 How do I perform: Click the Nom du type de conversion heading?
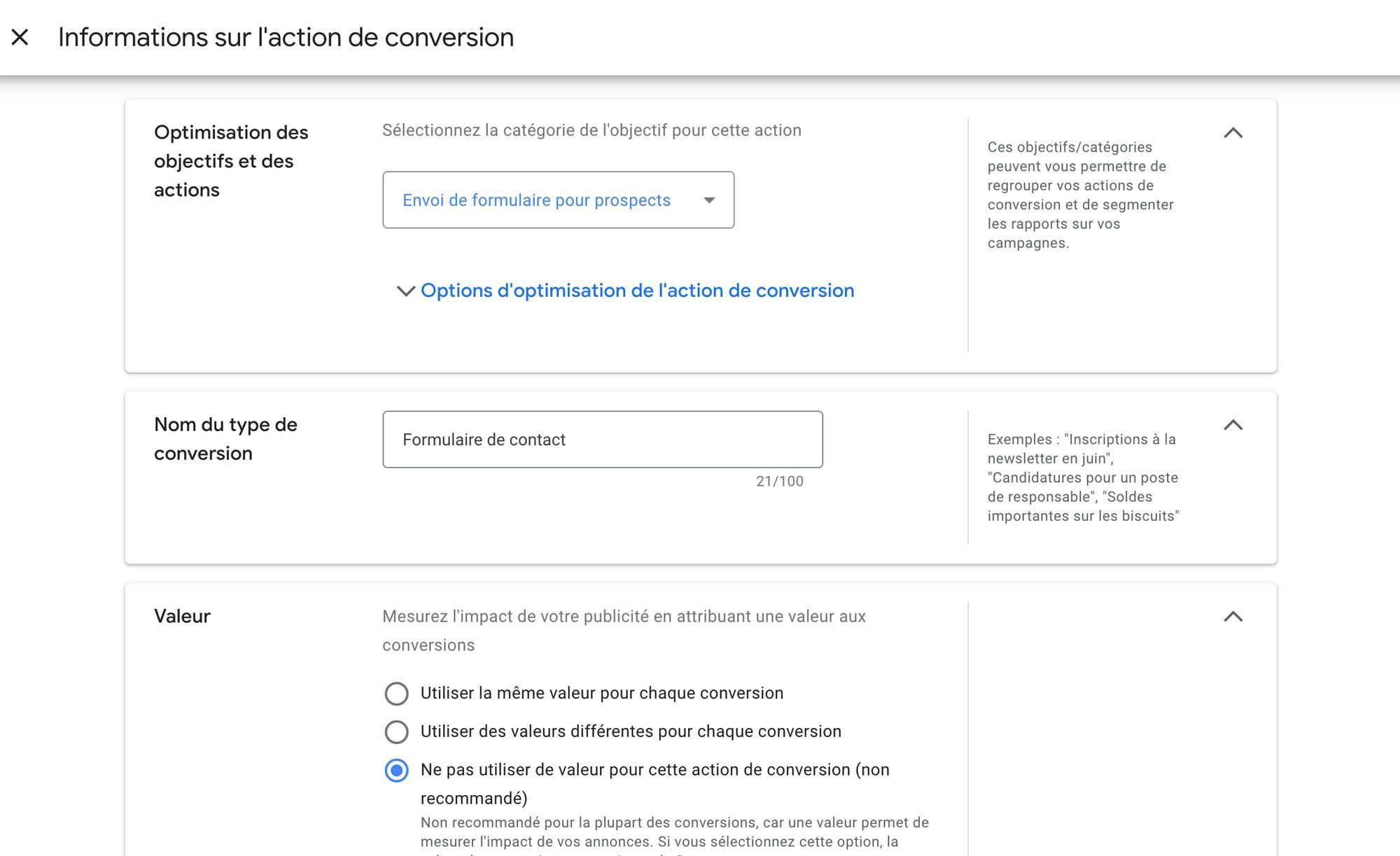[x=225, y=439]
